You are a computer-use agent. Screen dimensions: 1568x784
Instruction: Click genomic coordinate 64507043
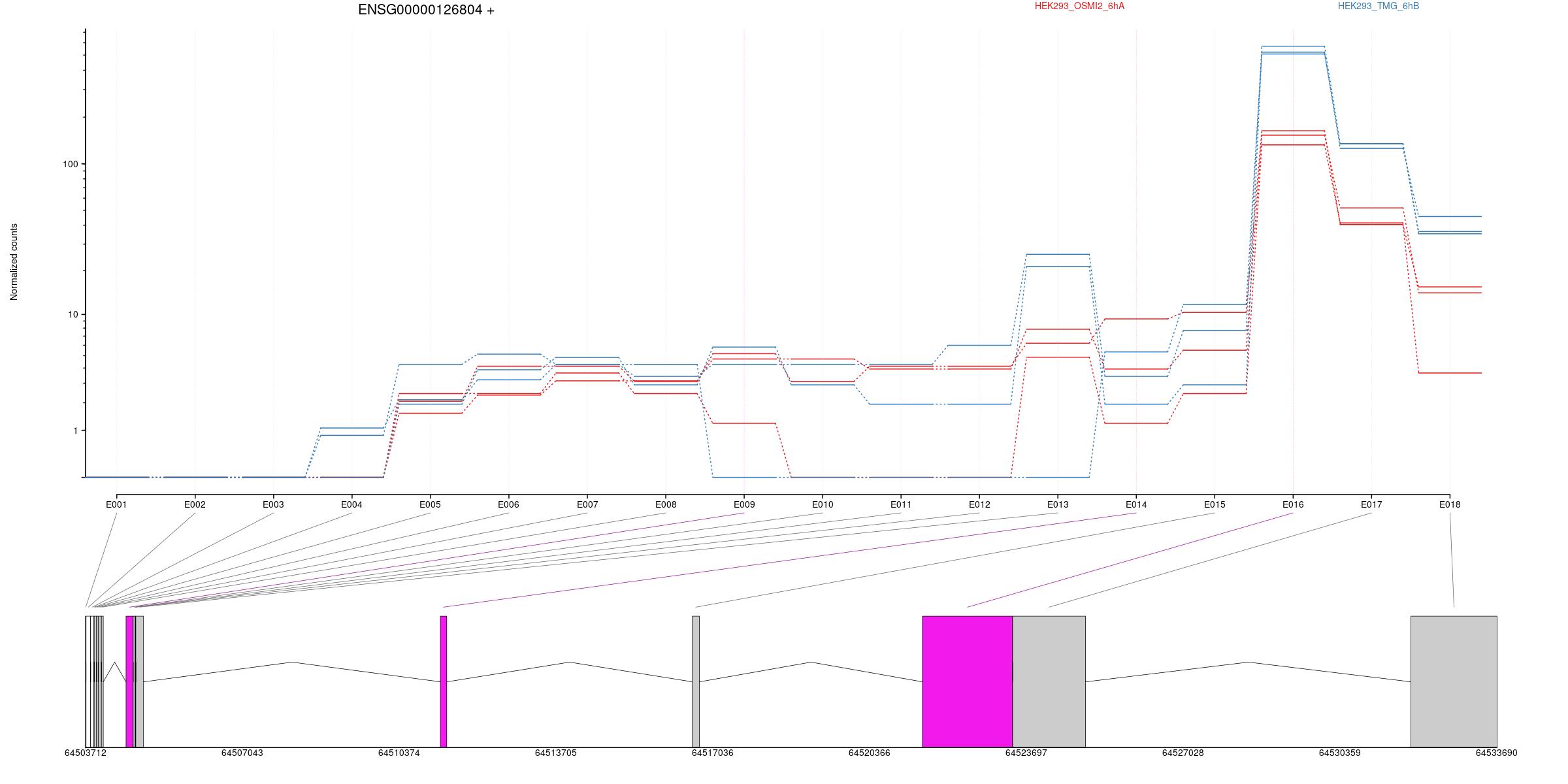(242, 753)
